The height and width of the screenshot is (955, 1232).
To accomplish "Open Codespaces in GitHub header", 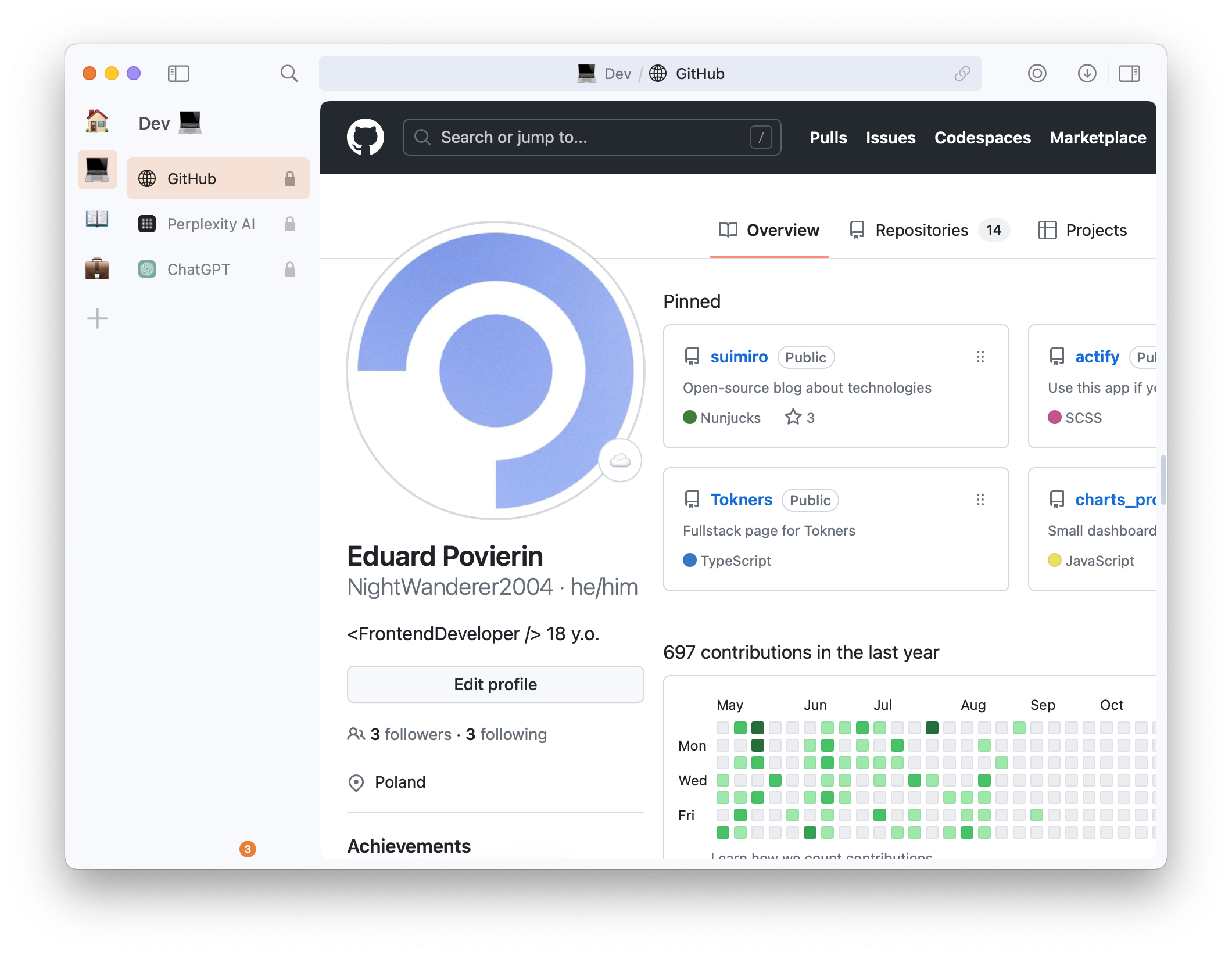I will (982, 138).
